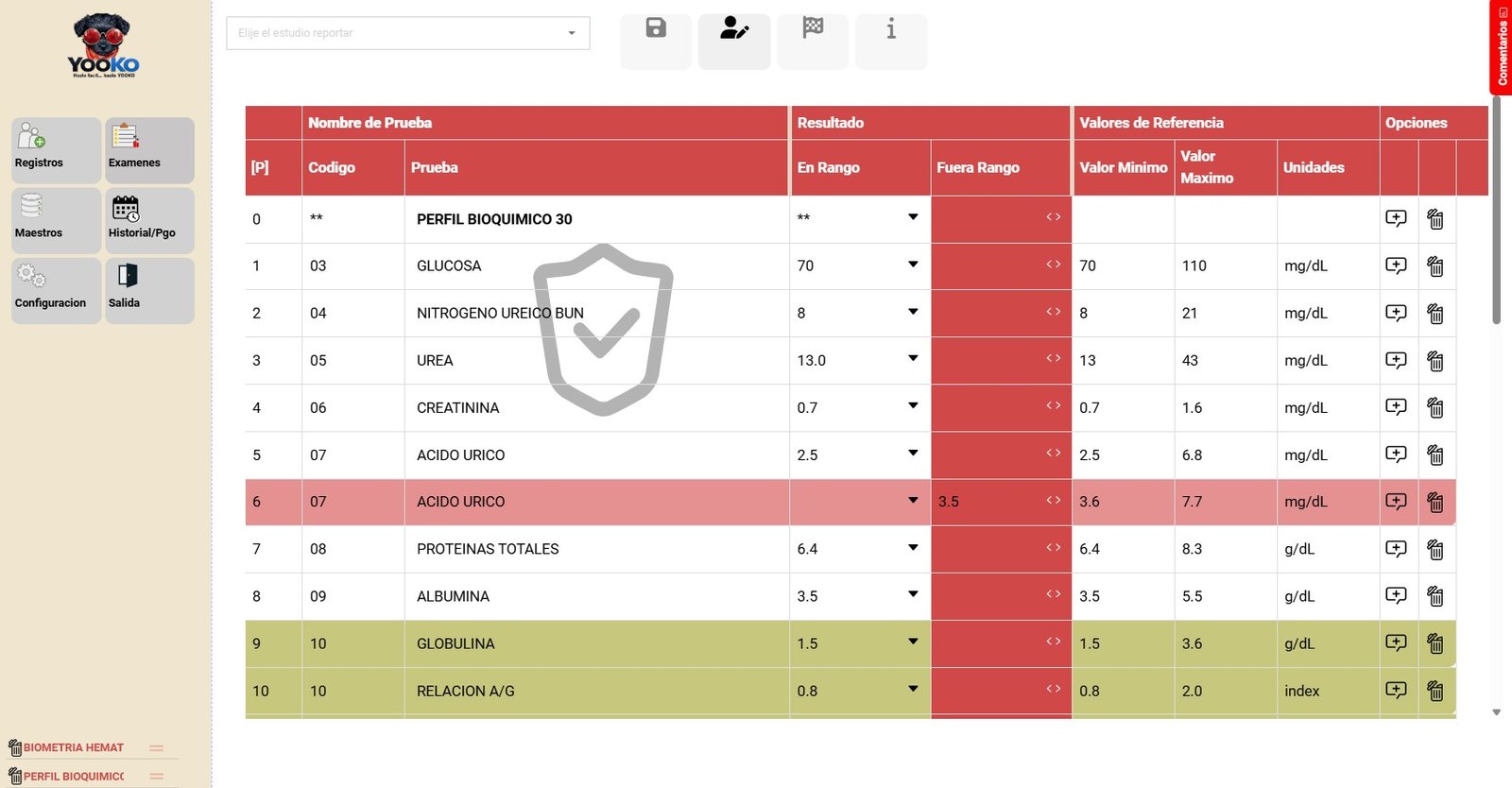This screenshot has width=1512, height=788.
Task: Add comment to GLUCOSA row
Action: click(x=1396, y=266)
